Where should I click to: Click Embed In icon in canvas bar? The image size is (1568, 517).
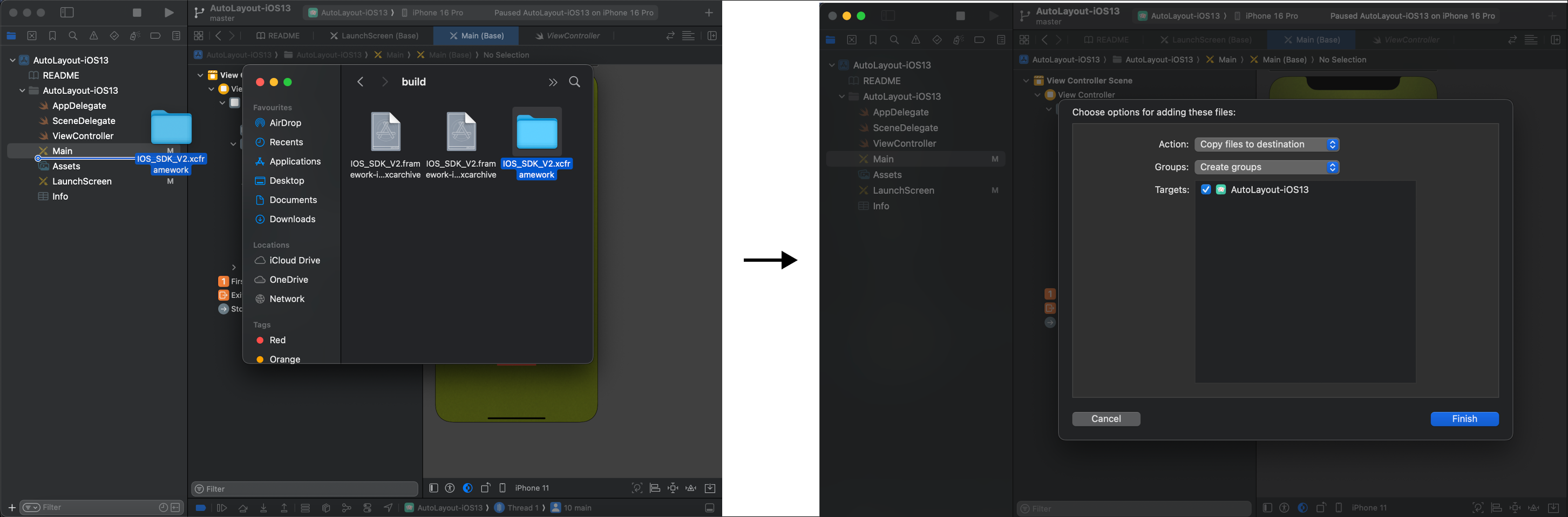[x=710, y=488]
